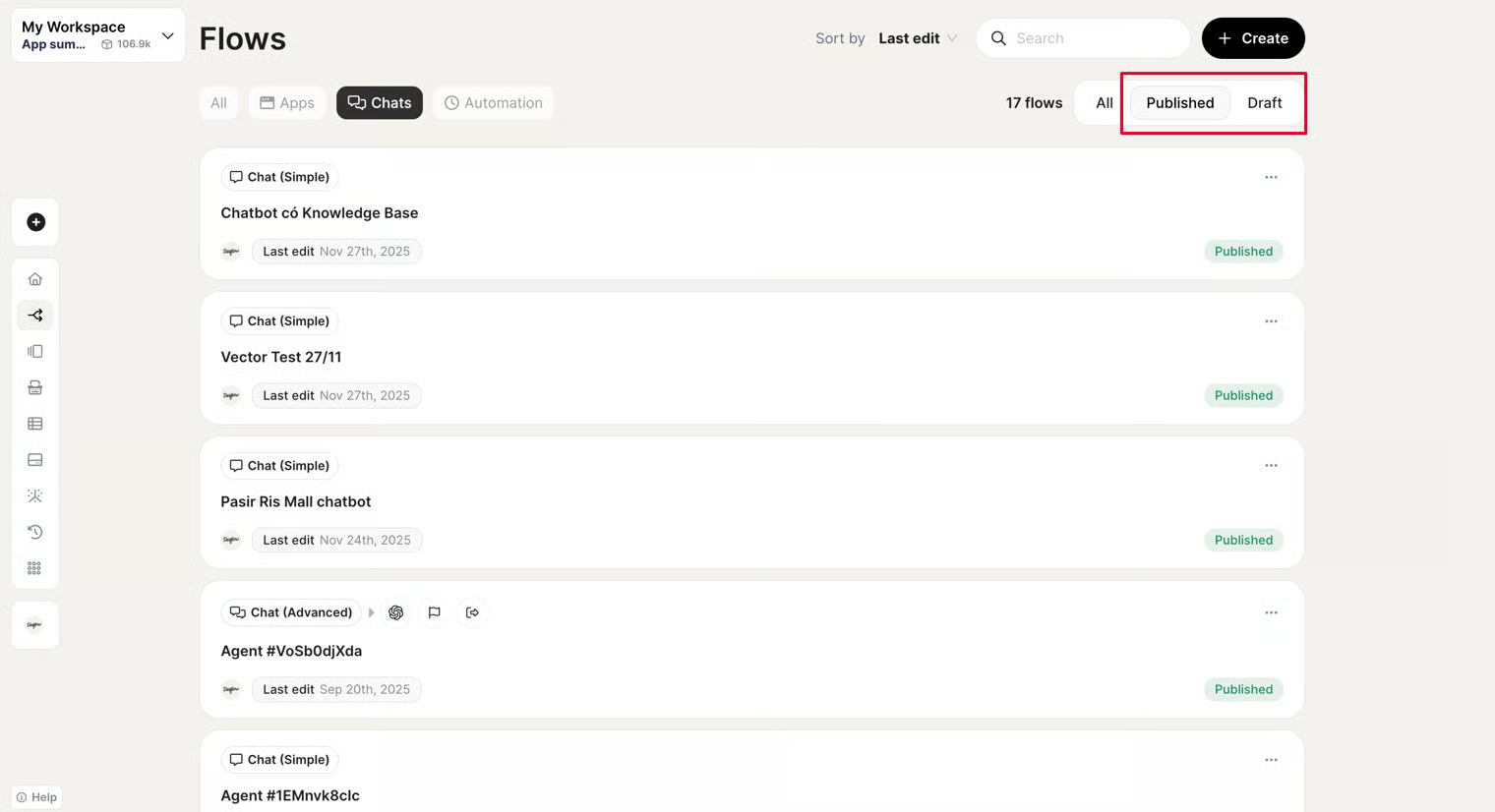Switch to the Apps tab
1495x812 pixels.
pos(287,103)
